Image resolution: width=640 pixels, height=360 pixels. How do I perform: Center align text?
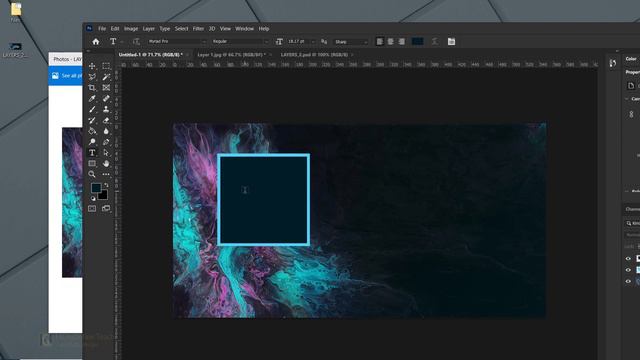point(391,42)
